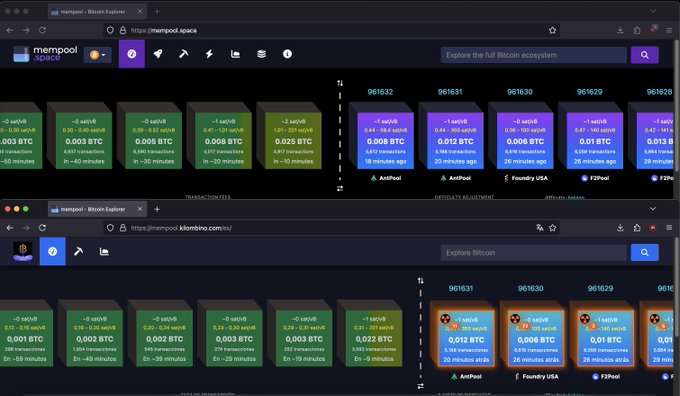Open the hamburger menu in top browser window
Viewport: 680px width, 396px height.
(669, 30)
